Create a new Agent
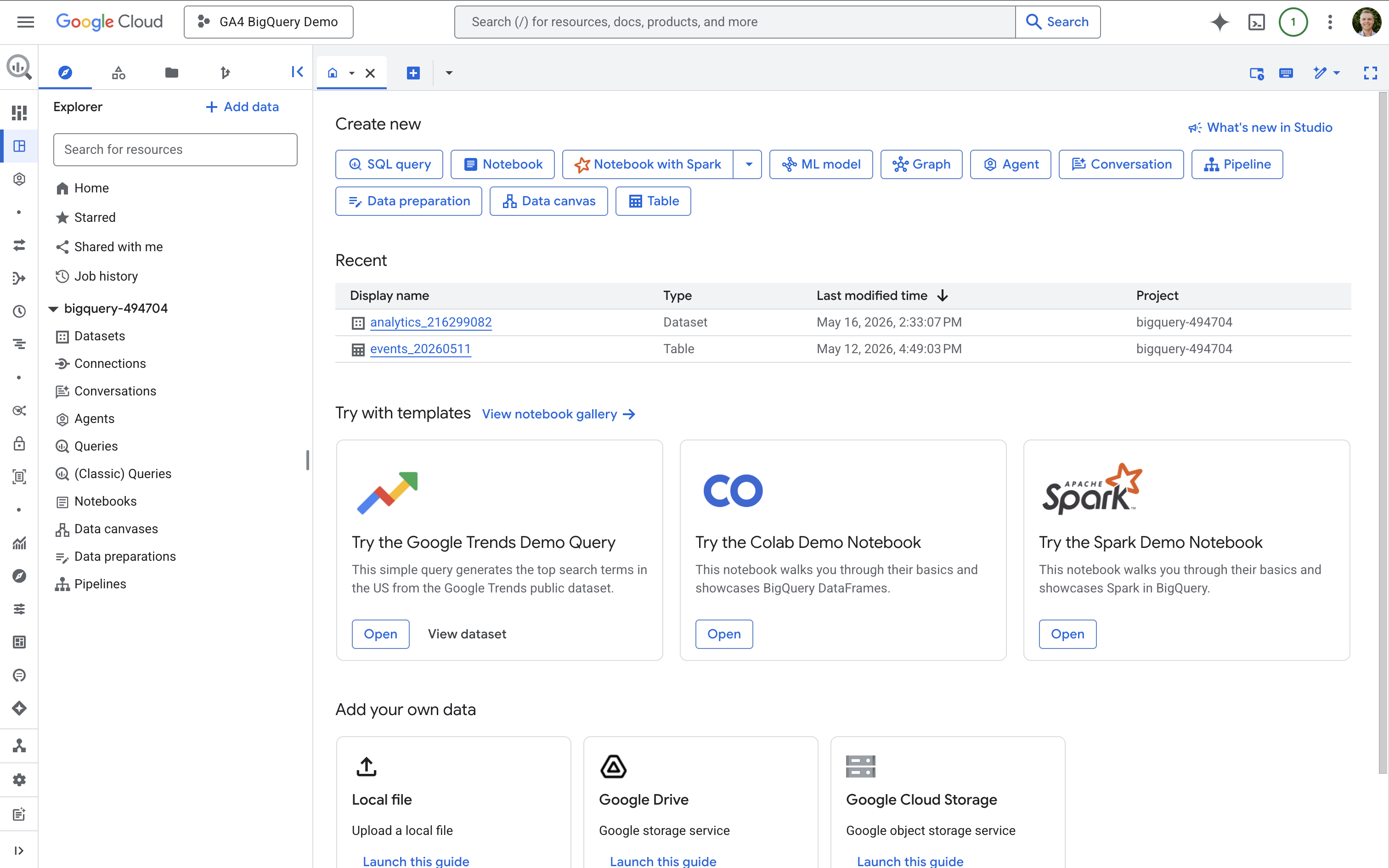The width and height of the screenshot is (1389, 868). point(1010,164)
